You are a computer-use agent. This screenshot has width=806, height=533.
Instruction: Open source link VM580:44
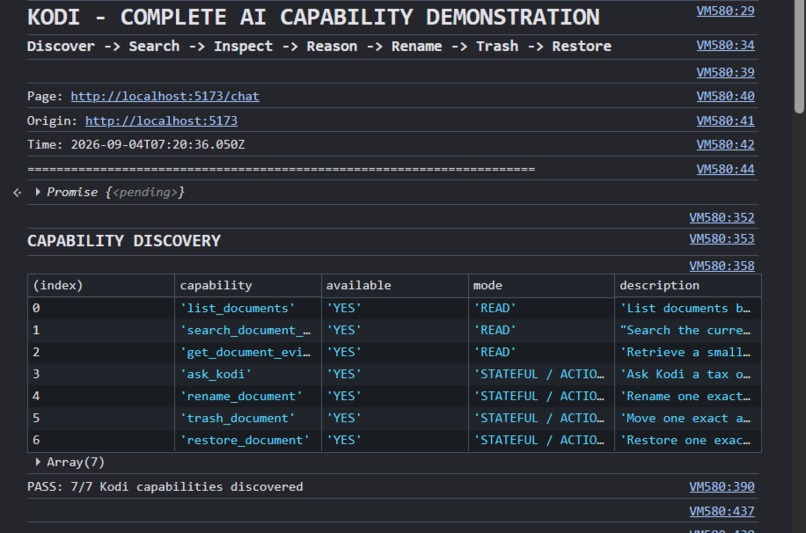725,169
